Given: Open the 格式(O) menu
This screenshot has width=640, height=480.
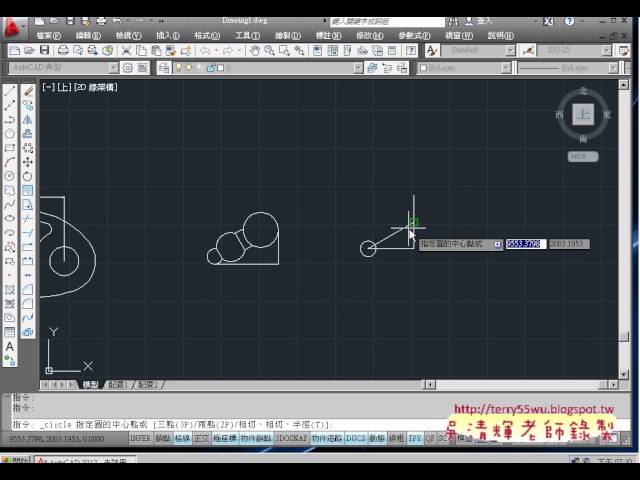Looking at the screenshot, I should 207,36.
